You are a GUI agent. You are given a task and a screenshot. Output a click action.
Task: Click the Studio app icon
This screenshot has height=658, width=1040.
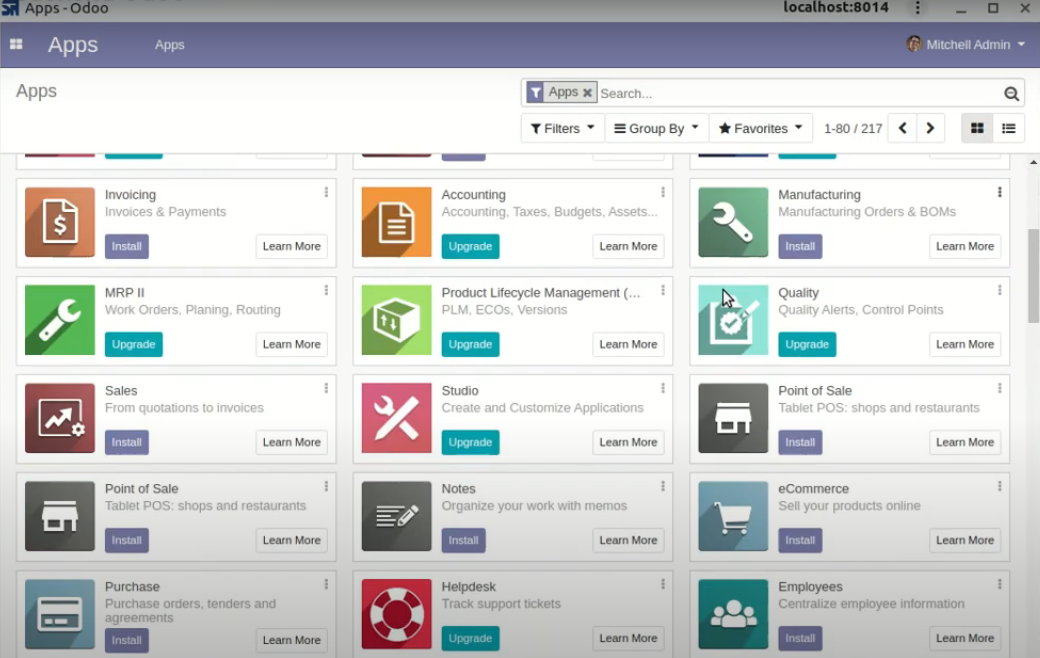coord(397,418)
